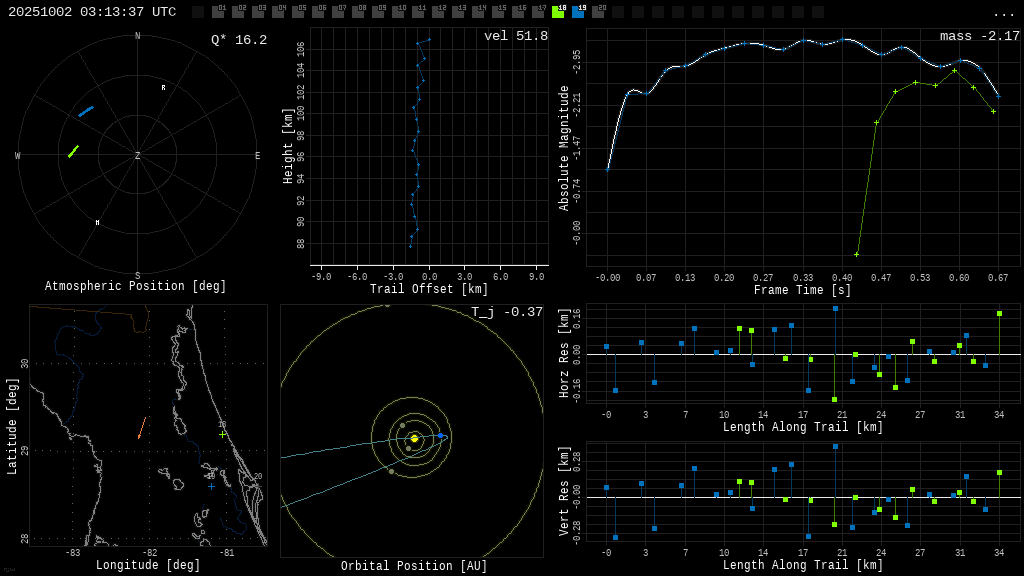The width and height of the screenshot is (1024, 576).
Task: Toggle the green station 18 box
Action: [x=558, y=12]
